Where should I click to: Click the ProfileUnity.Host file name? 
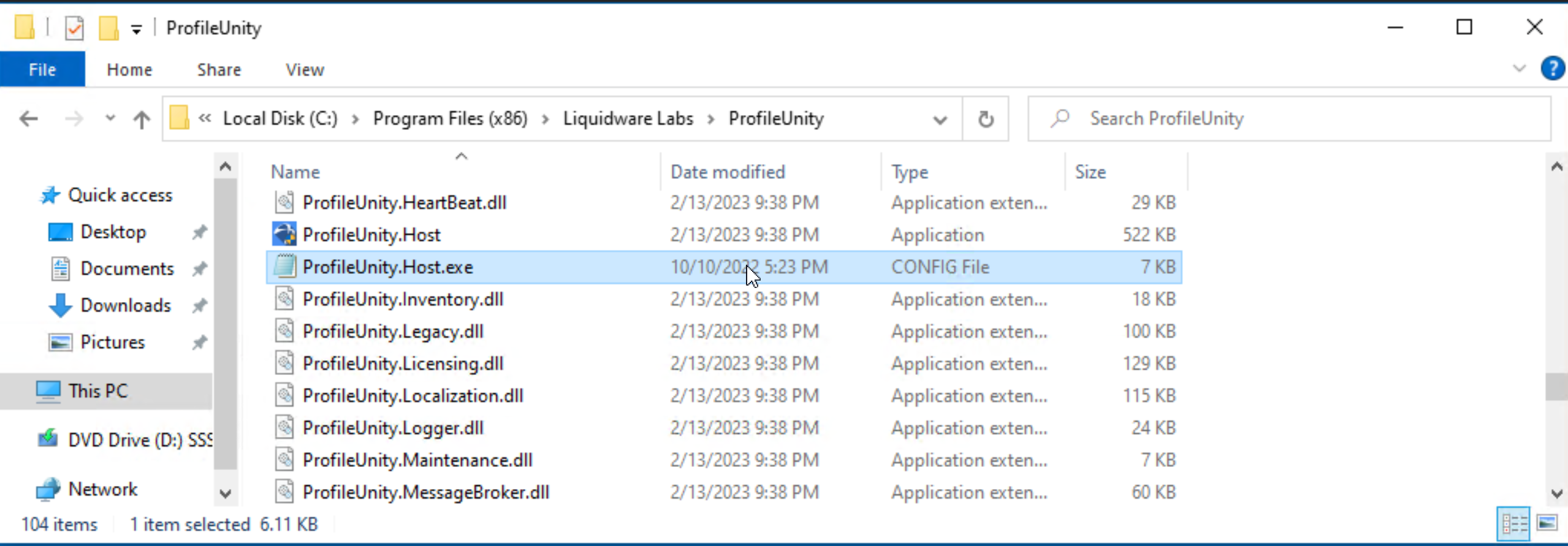coord(371,235)
